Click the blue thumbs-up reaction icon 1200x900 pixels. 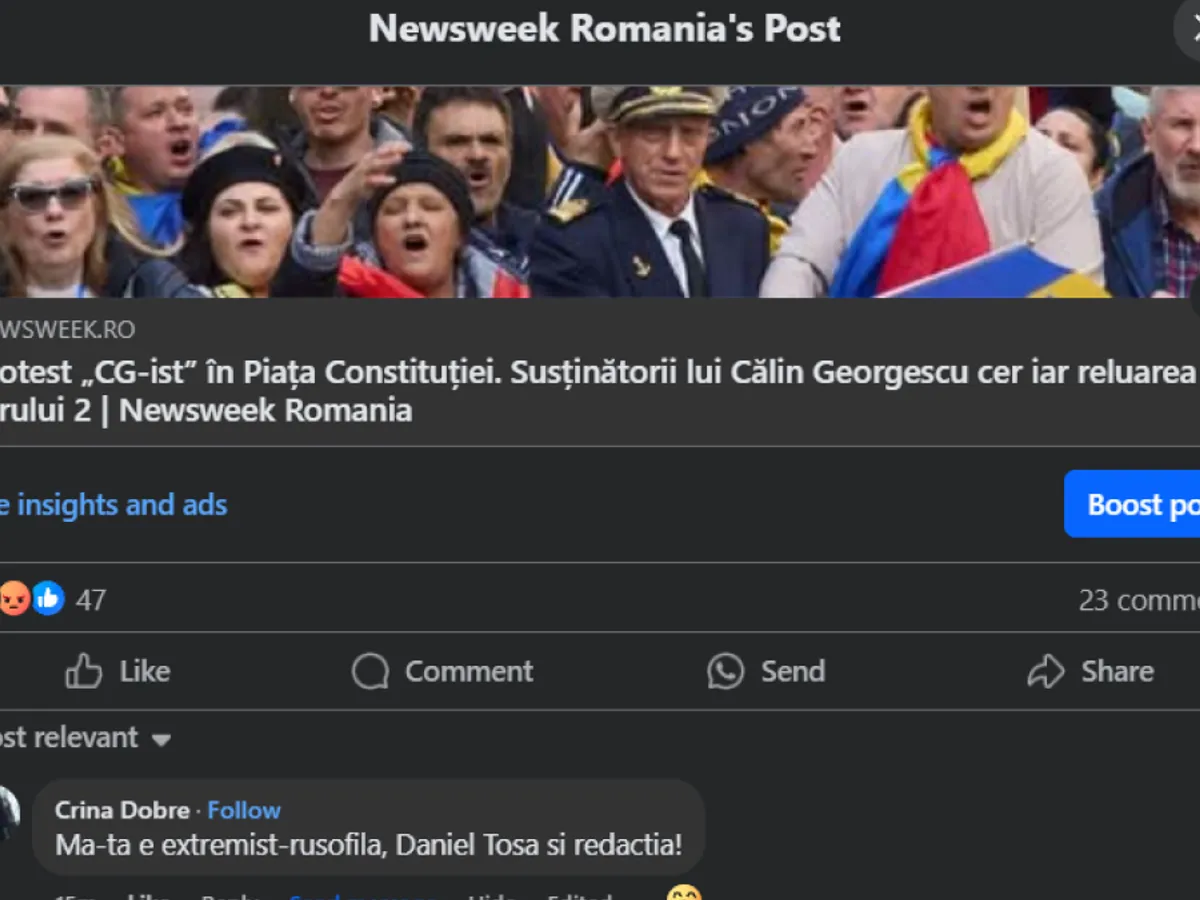point(48,599)
